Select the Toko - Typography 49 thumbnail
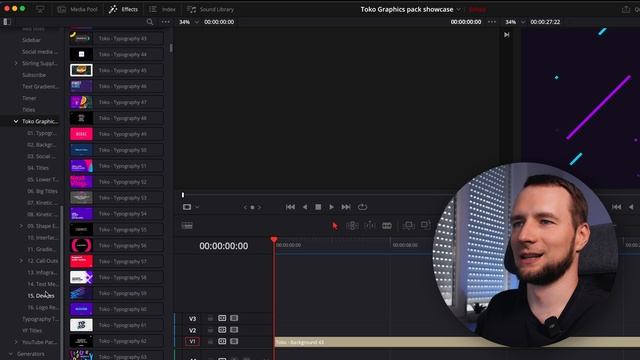The height and width of the screenshot is (360, 640). [81, 134]
